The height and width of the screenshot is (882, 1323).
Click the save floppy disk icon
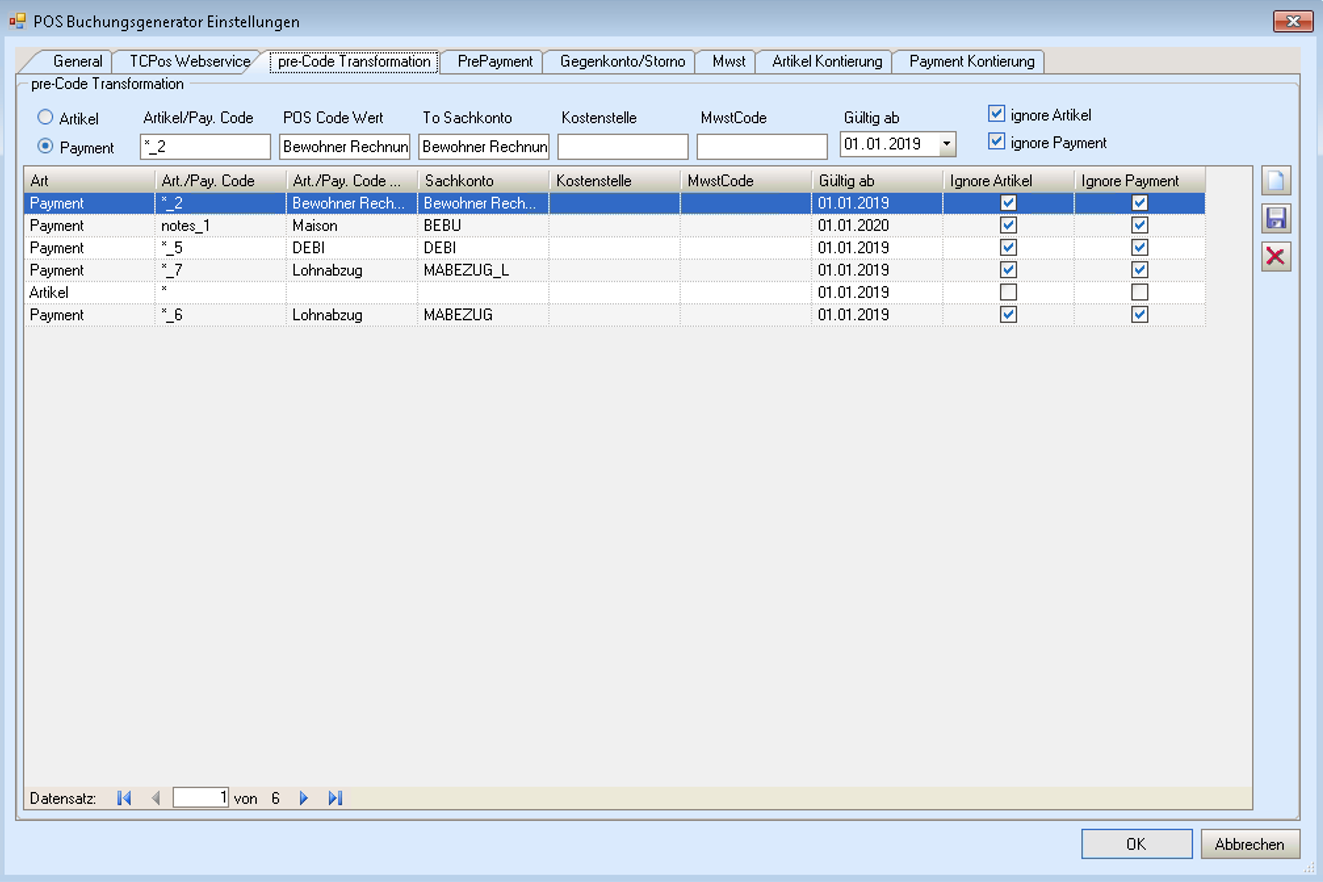pos(1276,218)
